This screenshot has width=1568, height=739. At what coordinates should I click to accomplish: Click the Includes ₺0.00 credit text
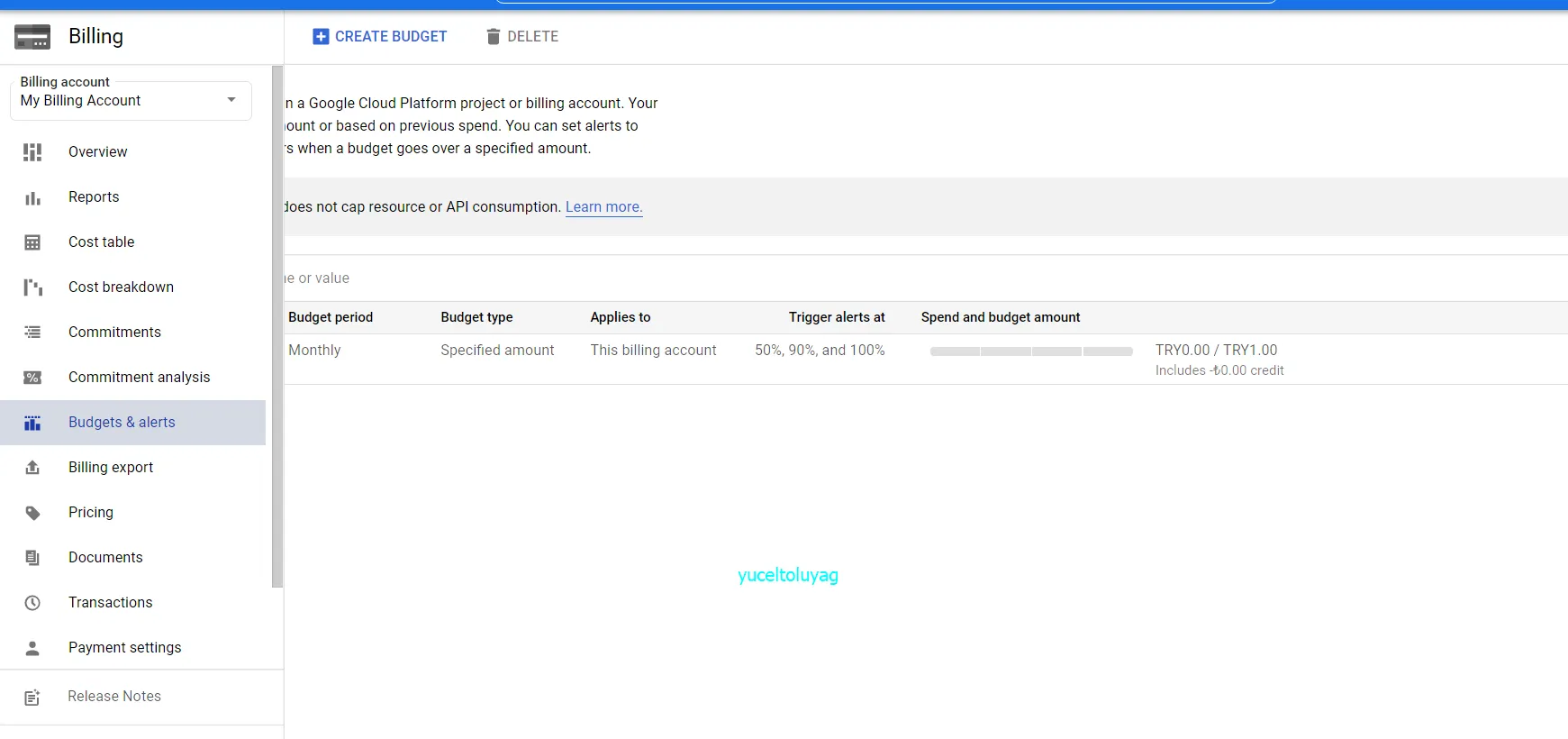(x=1219, y=370)
